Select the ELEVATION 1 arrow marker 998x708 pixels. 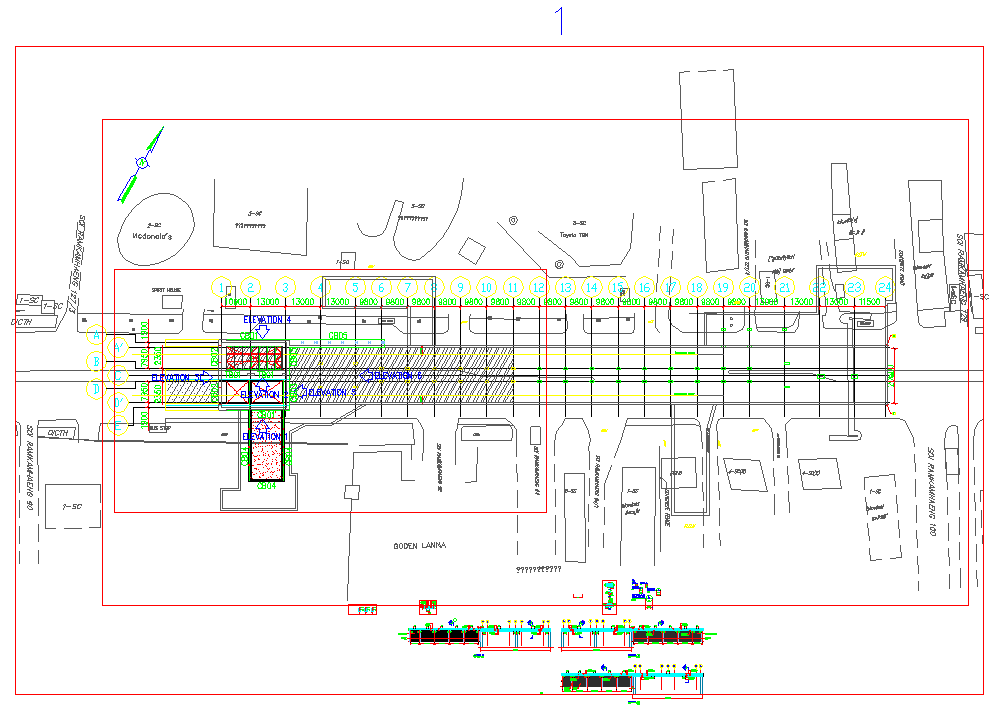tap(263, 423)
